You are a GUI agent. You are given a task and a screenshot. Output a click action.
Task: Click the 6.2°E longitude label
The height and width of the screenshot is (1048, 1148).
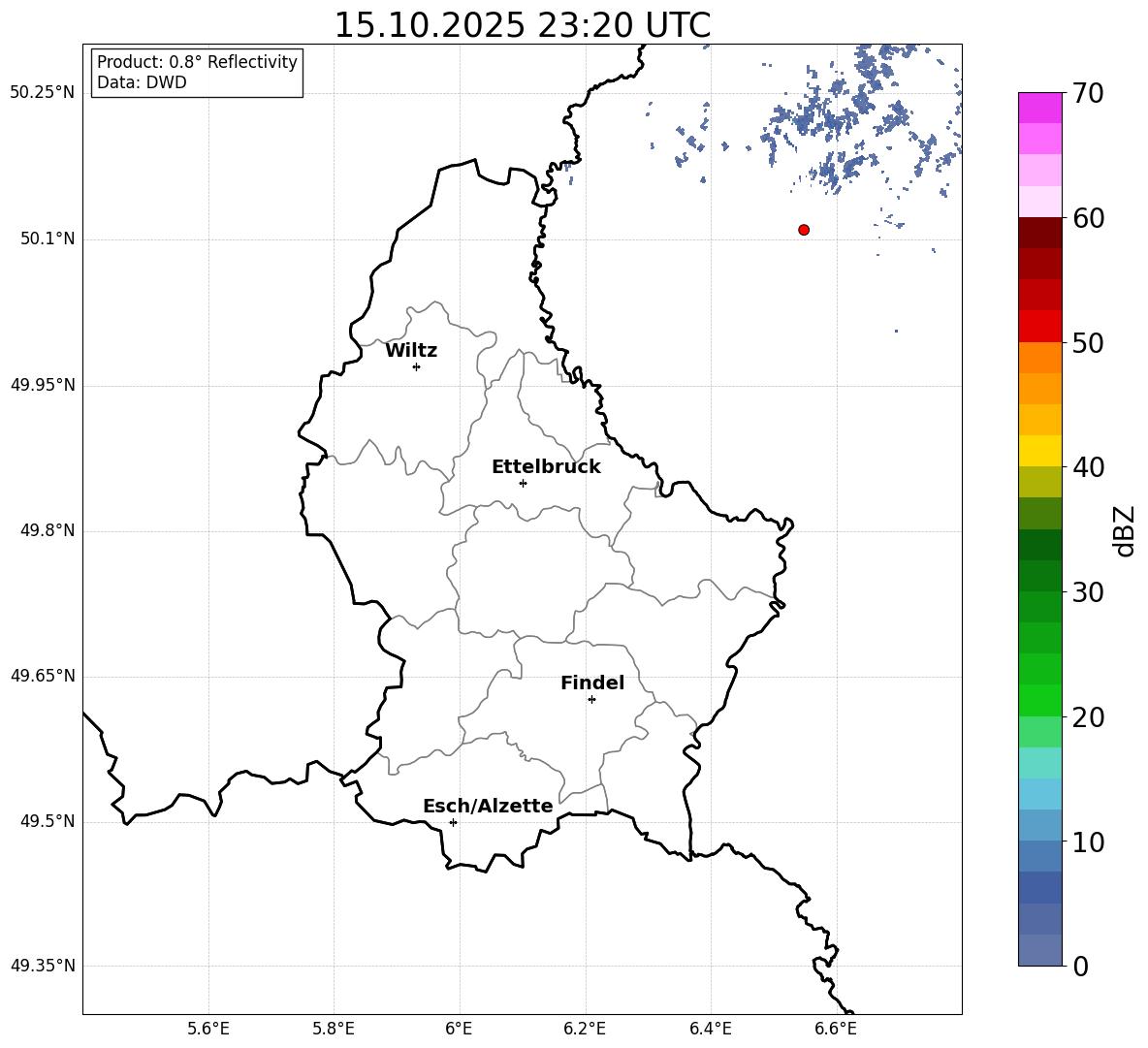(585, 1029)
